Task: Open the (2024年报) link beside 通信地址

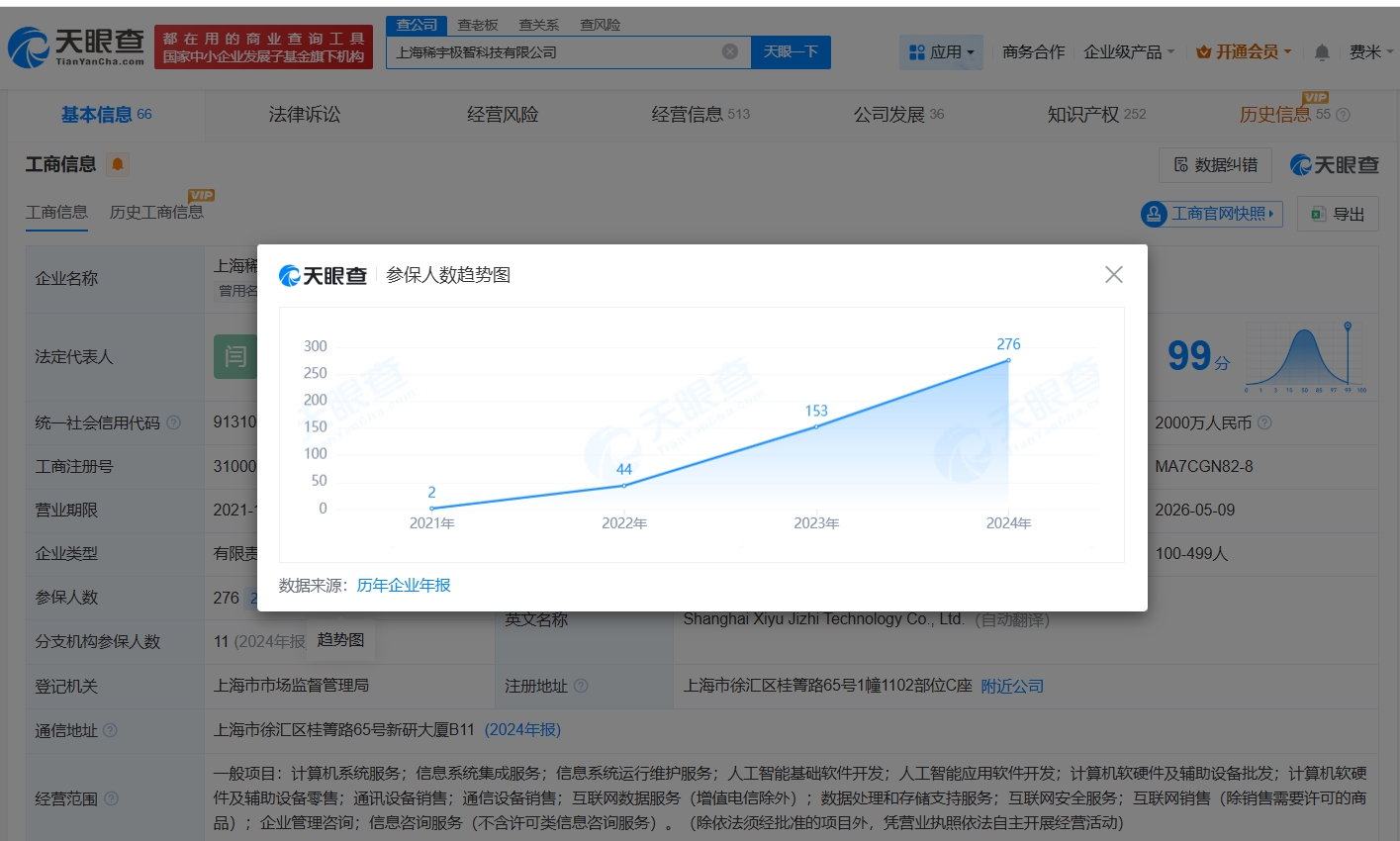Action: pyautogui.click(x=522, y=730)
